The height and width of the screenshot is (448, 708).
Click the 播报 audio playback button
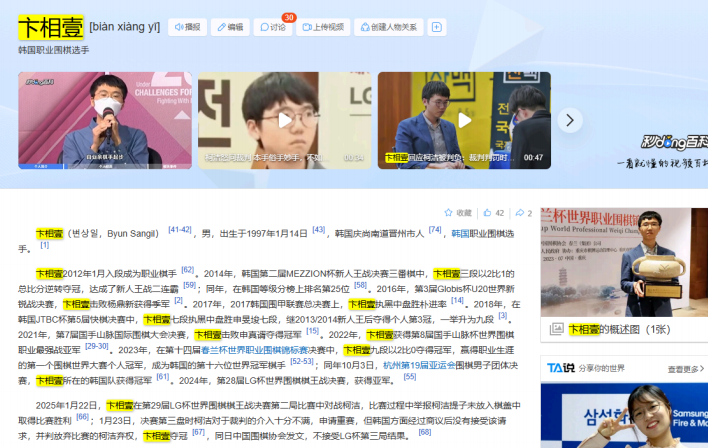pyautogui.click(x=187, y=27)
